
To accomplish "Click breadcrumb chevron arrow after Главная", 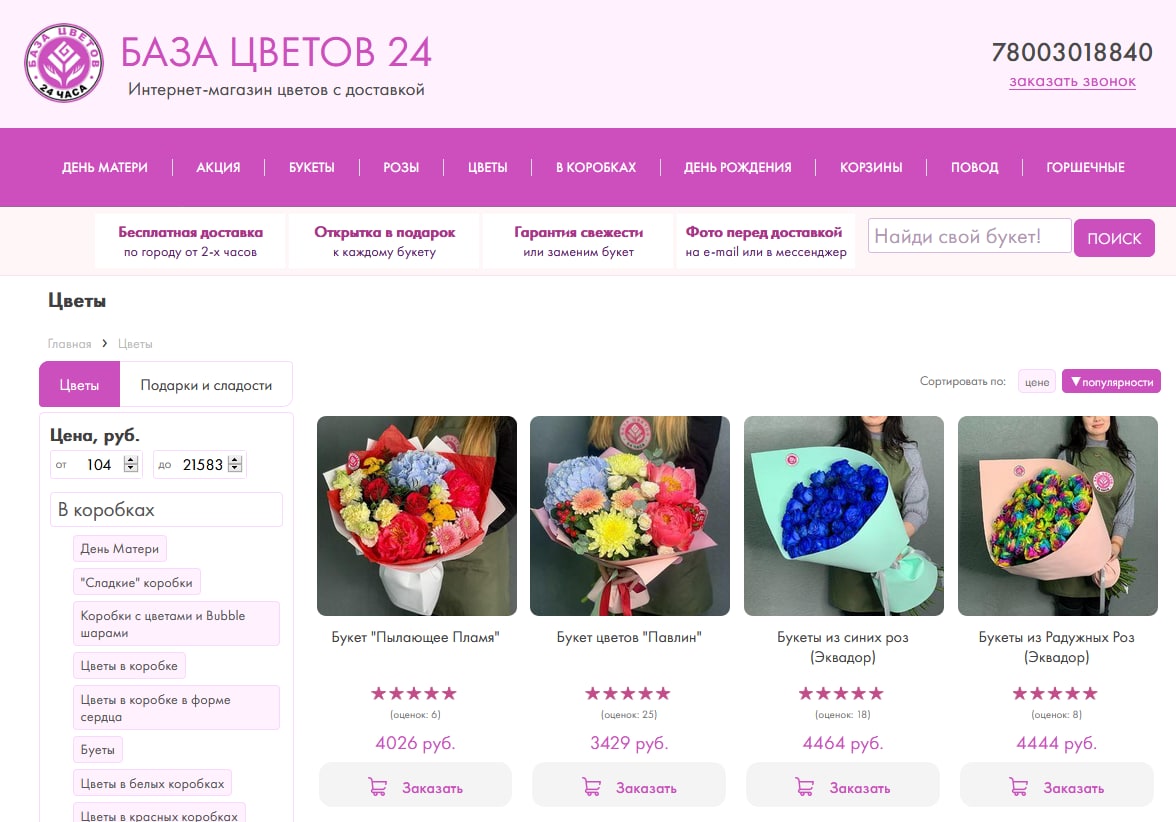I will [105, 343].
